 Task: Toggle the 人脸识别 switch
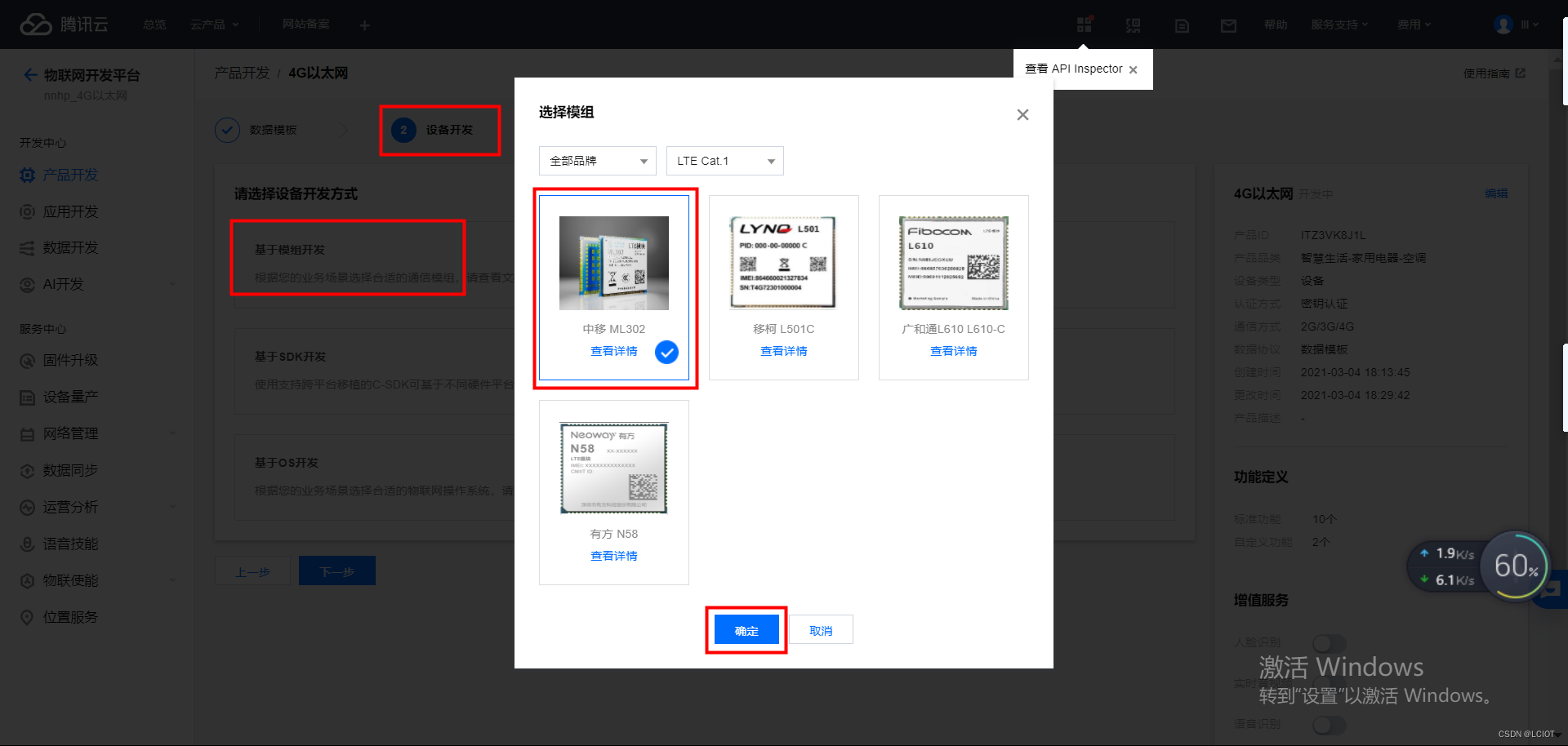pyautogui.click(x=1329, y=643)
